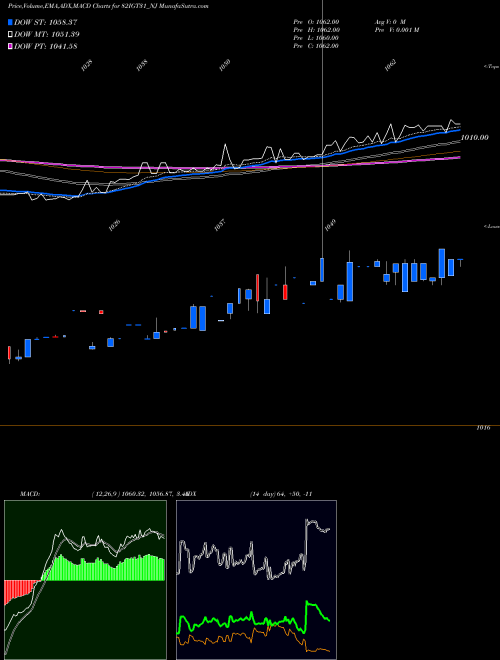Image resolution: width=500 pixels, height=660 pixels.
Task: Click the 'Pre C: 1062.00' close value
Action: [x=316, y=46]
